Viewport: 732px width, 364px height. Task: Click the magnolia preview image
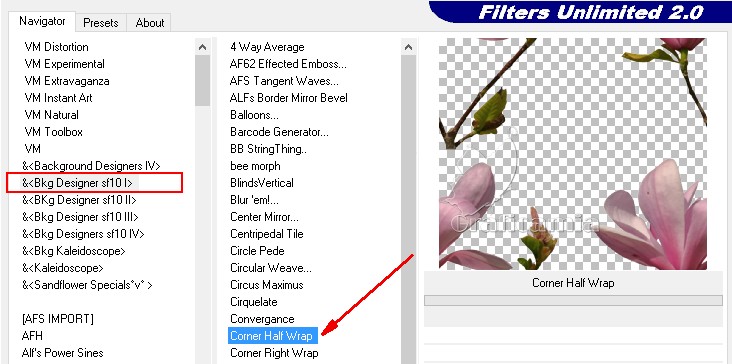[573, 154]
